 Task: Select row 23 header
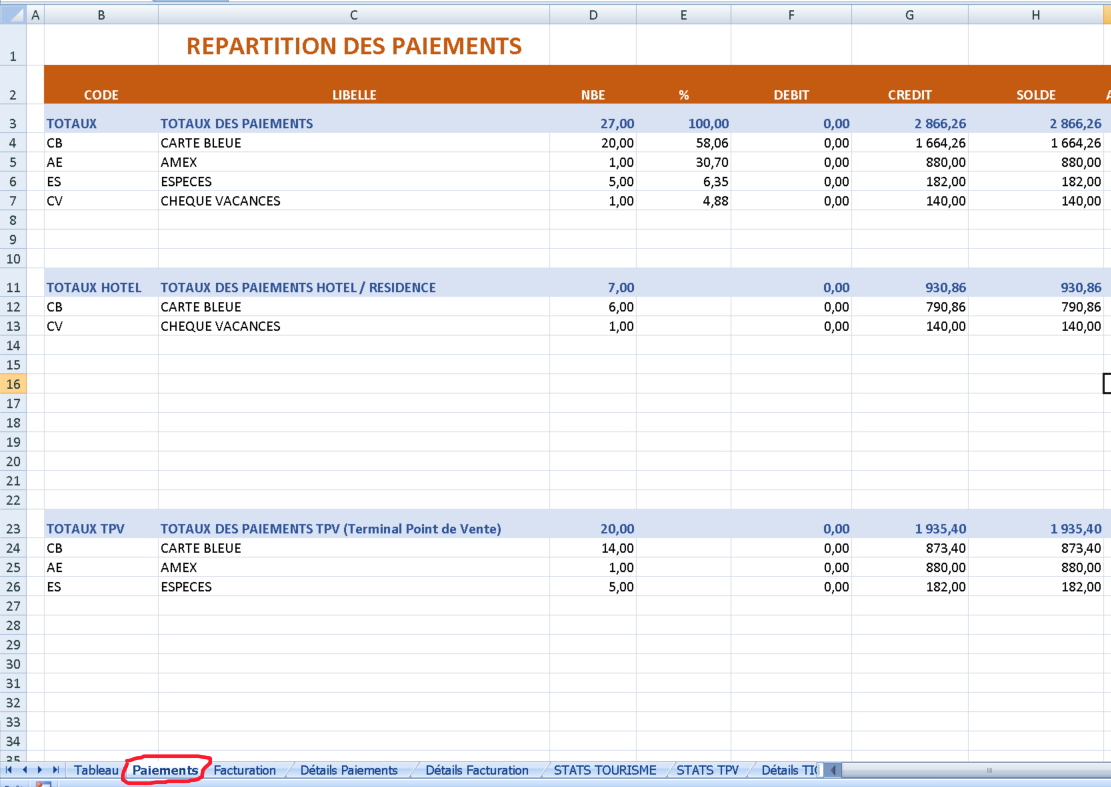point(13,529)
